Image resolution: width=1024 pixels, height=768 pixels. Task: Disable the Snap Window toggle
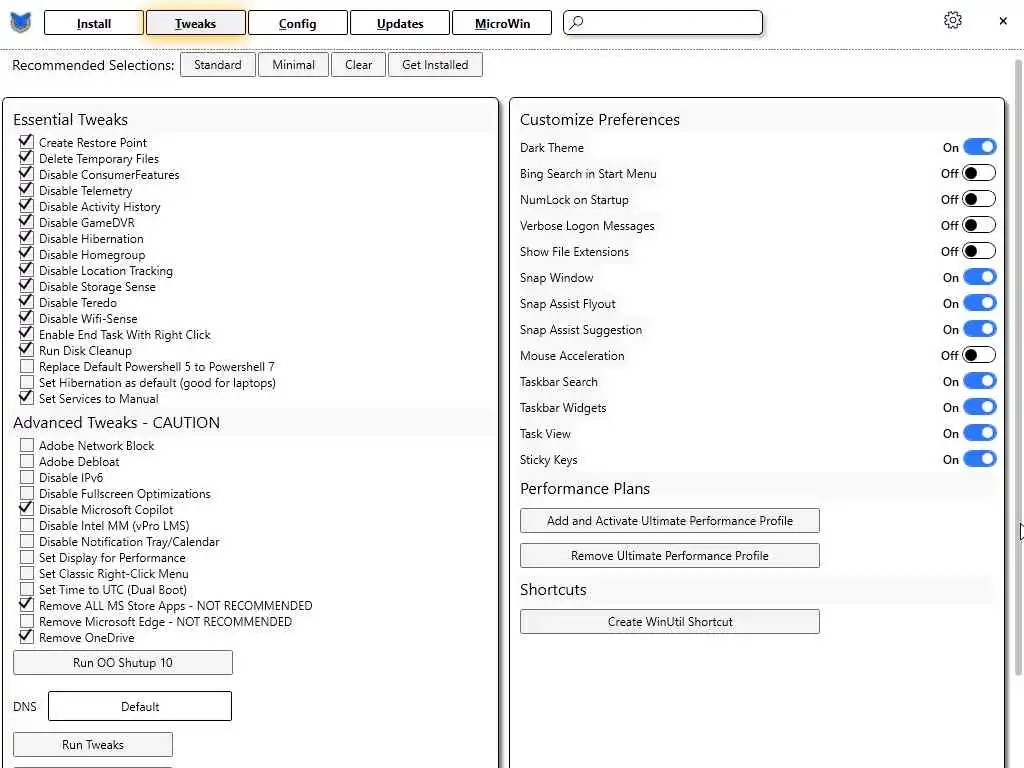980,277
